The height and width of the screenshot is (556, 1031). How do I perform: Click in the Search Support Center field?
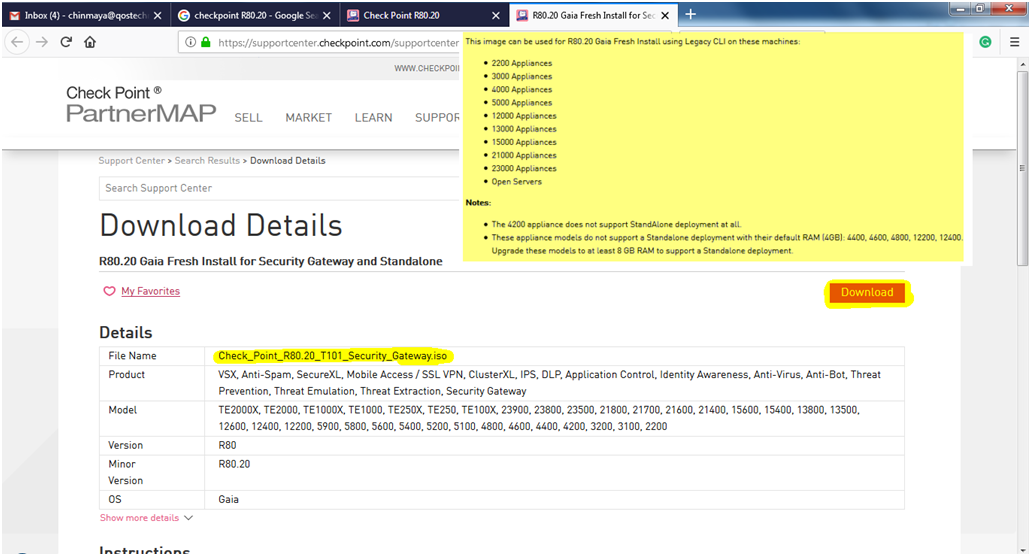coord(279,188)
